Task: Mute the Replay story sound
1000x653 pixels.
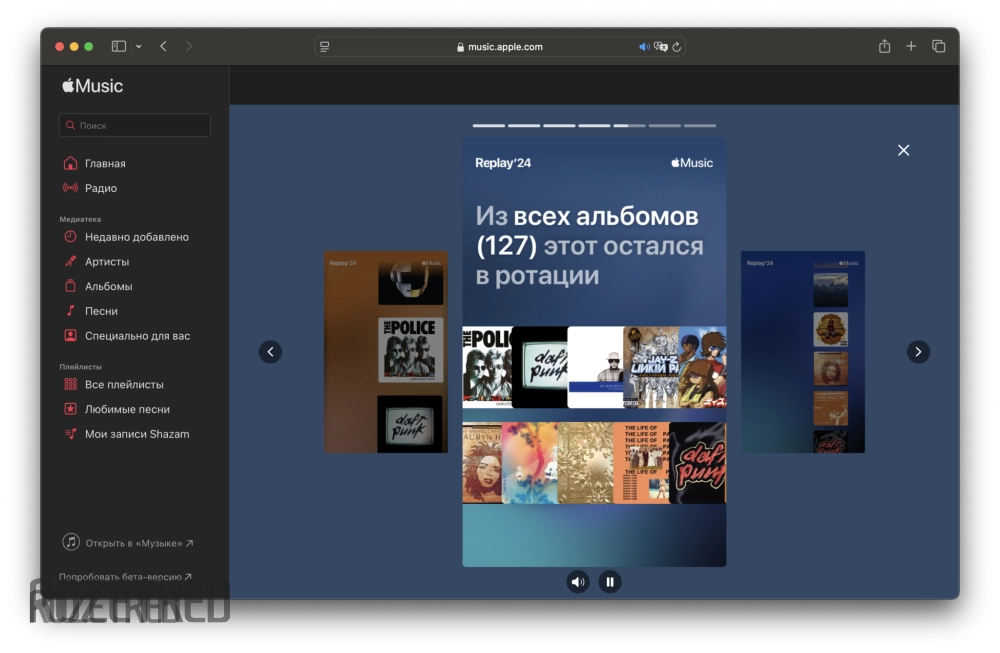Action: [x=578, y=582]
